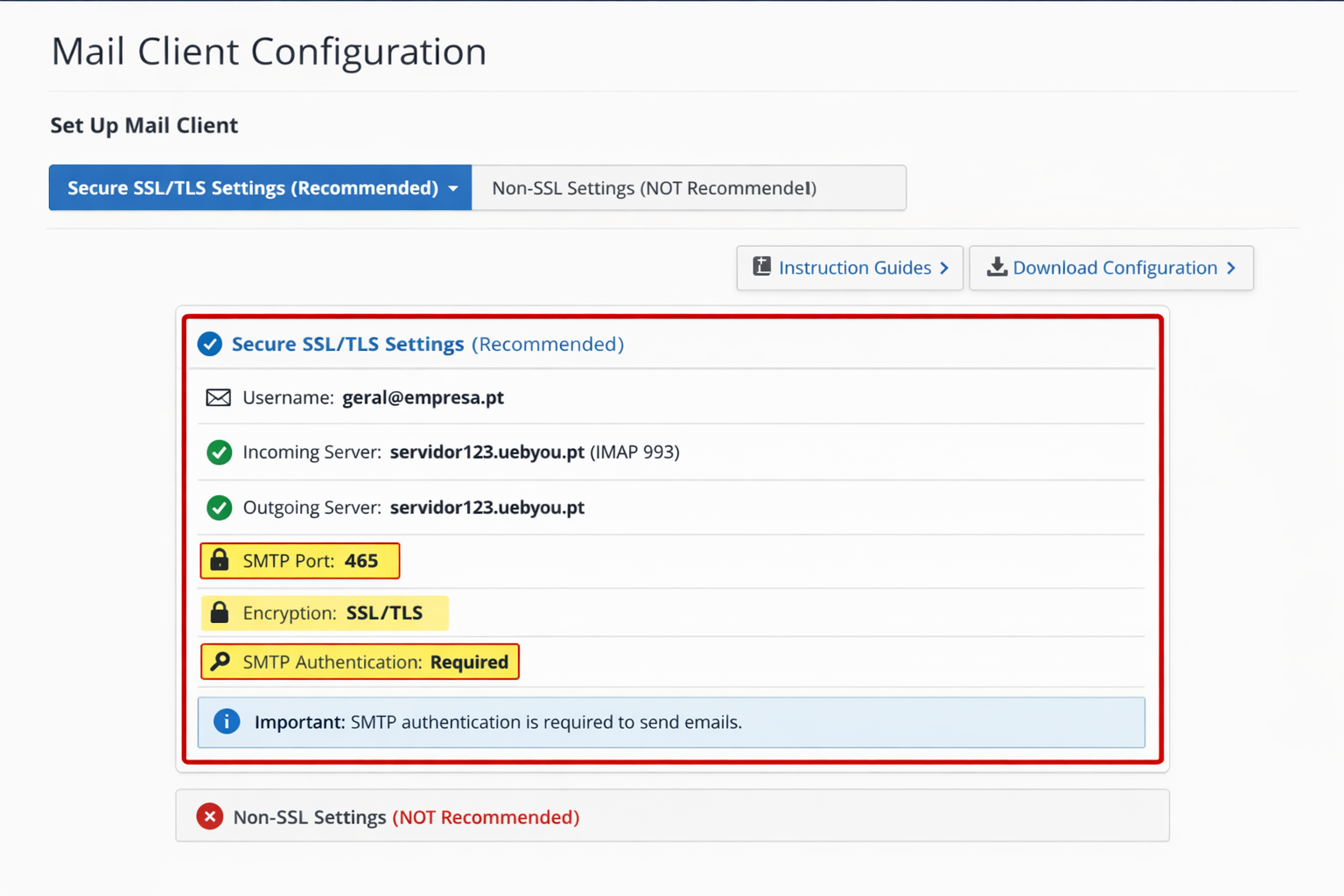The width and height of the screenshot is (1344, 896).
Task: Click the padlock icon next to SMTP Port
Action: pyautogui.click(x=220, y=560)
